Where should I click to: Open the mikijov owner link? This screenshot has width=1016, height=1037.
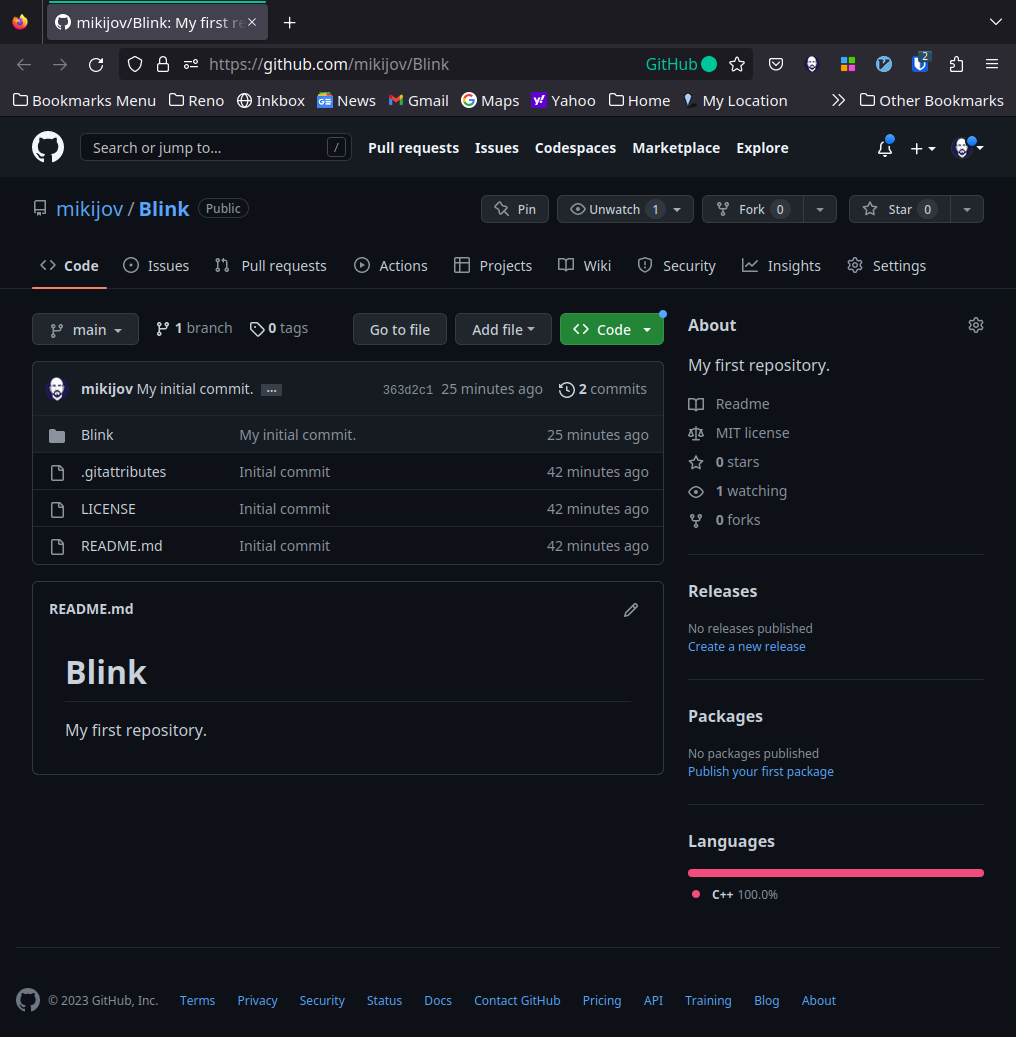[x=89, y=209]
